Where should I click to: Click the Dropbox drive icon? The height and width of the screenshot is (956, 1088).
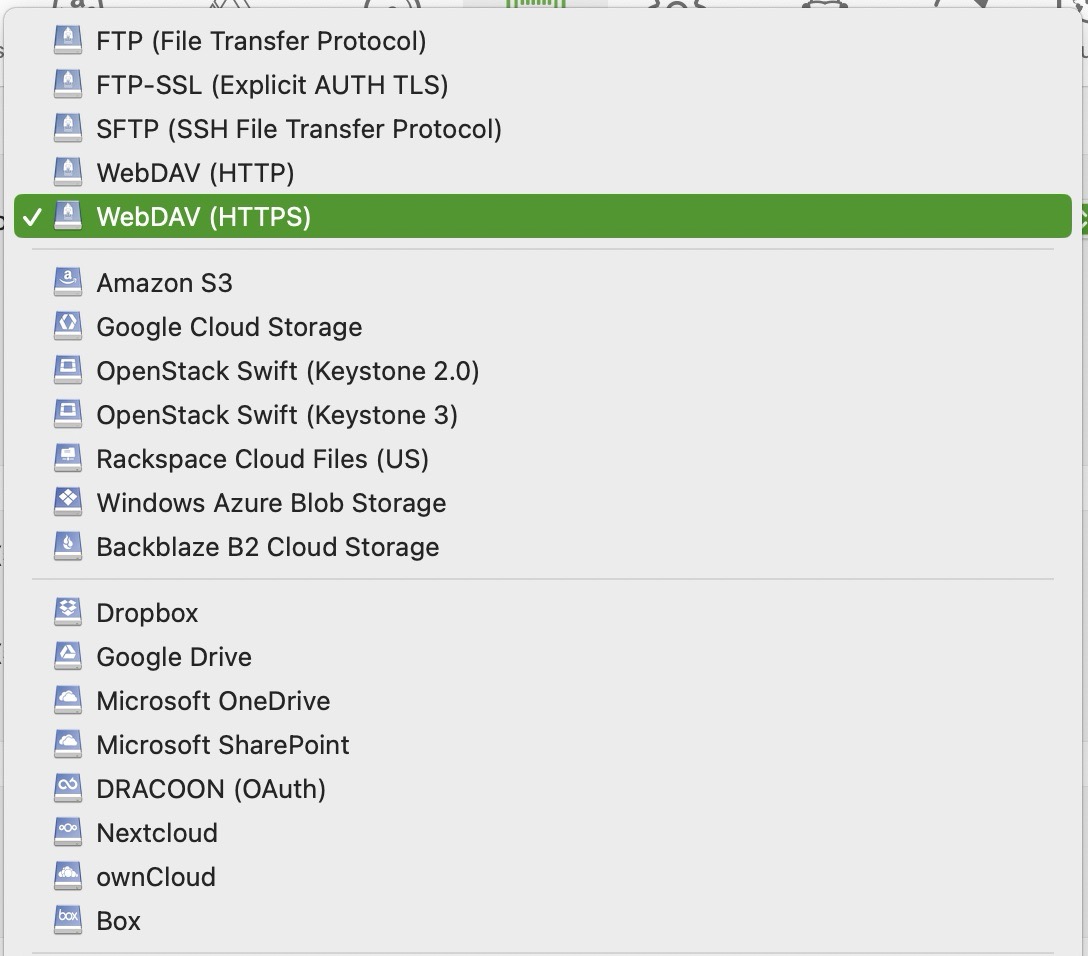click(x=68, y=613)
